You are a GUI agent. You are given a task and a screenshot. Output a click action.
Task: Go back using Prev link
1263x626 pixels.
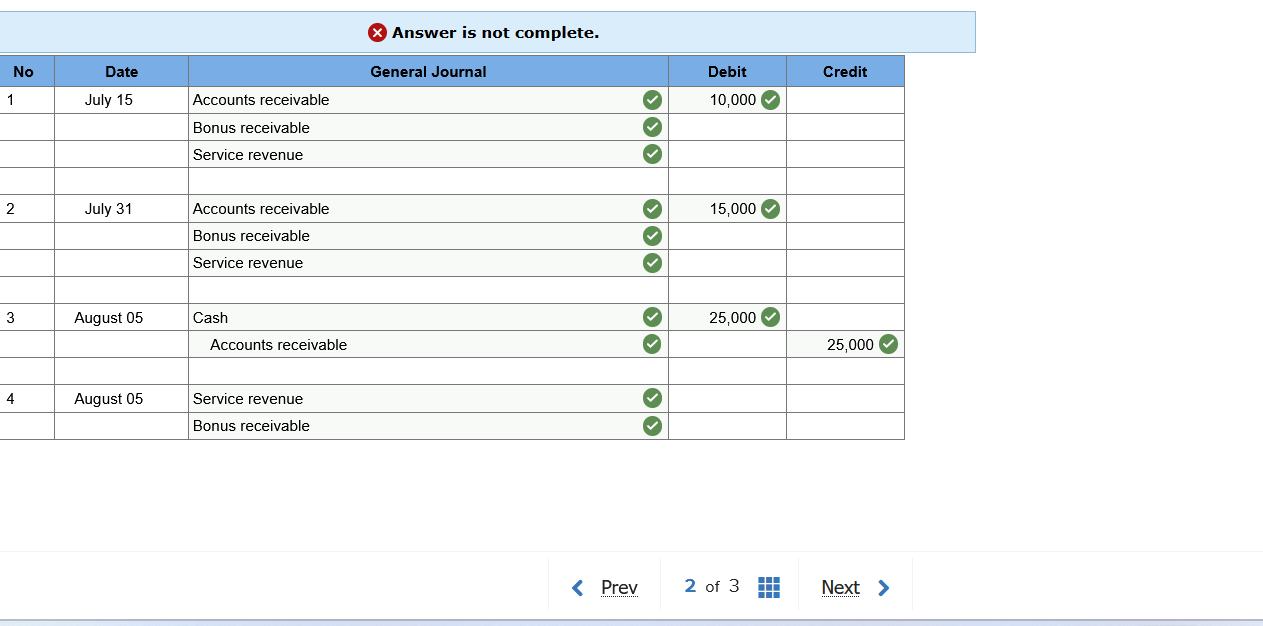(619, 587)
